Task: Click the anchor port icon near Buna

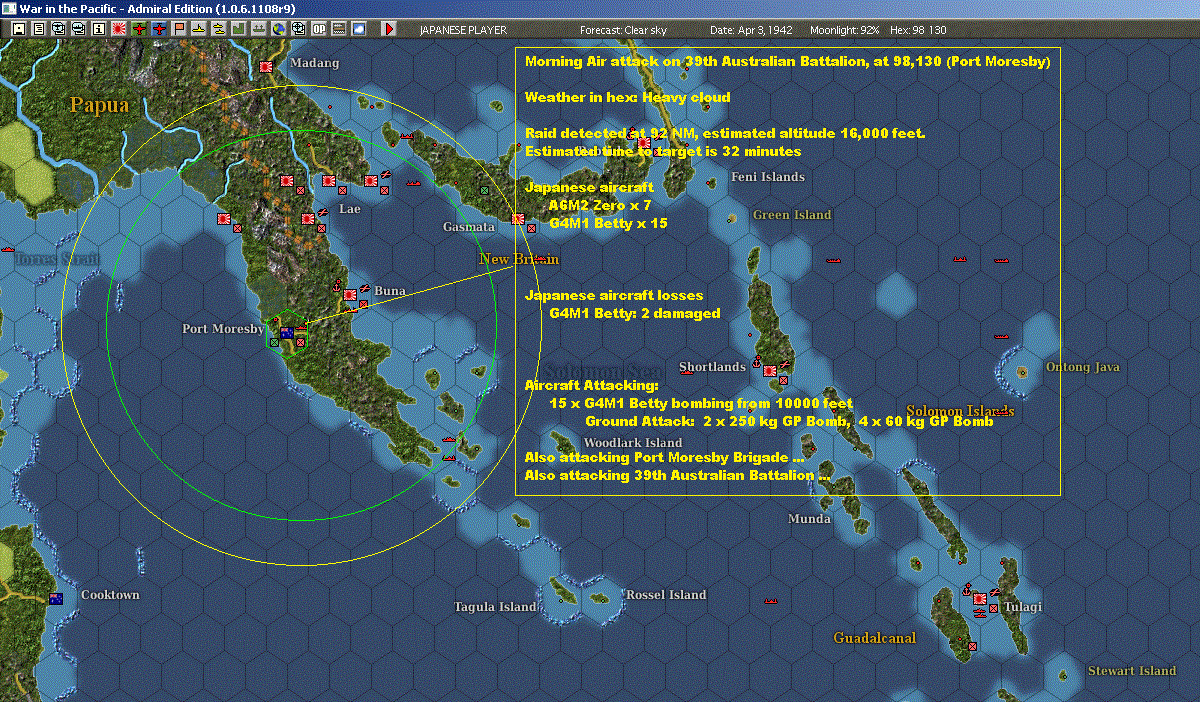Action: click(x=337, y=288)
